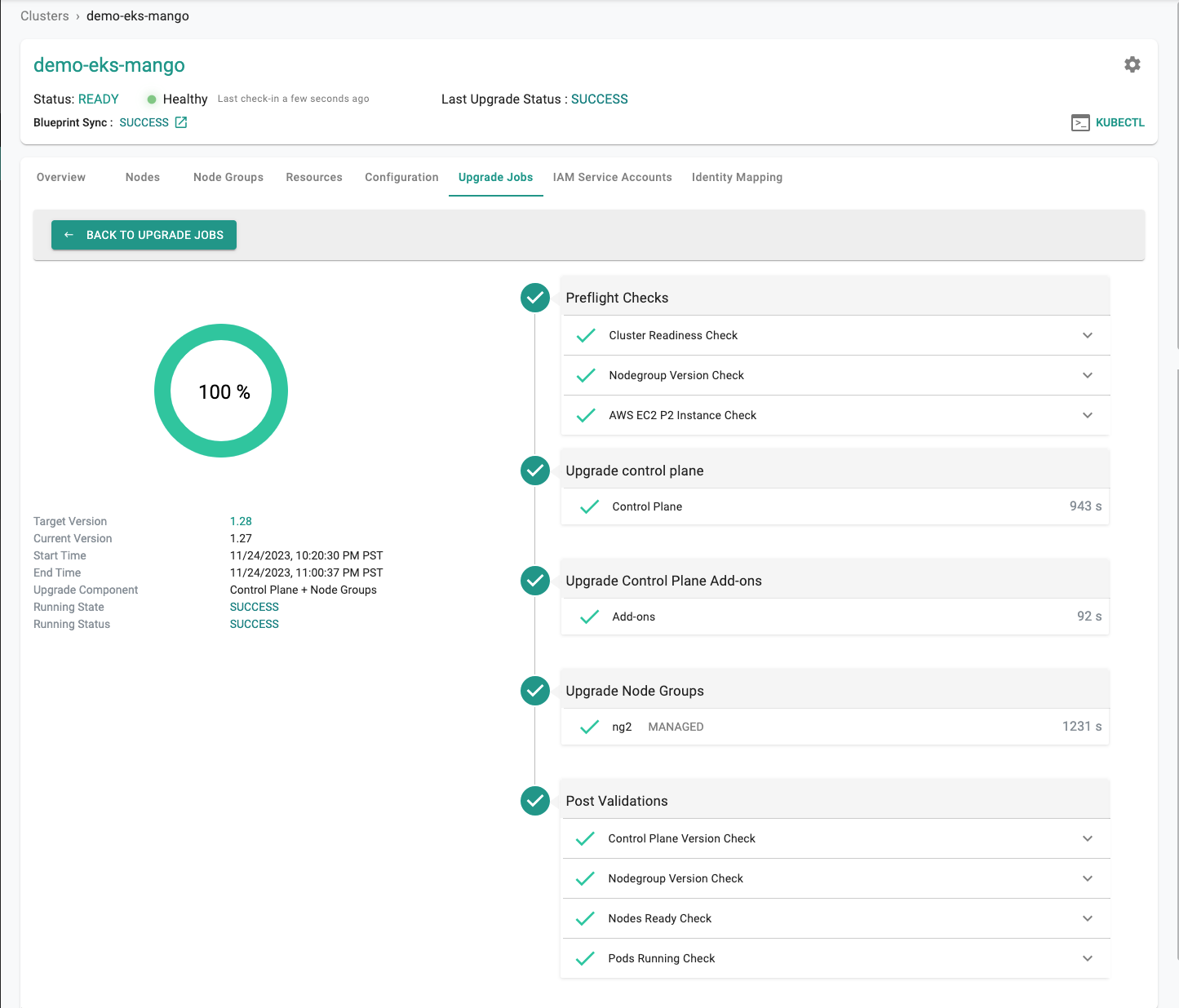Click the Upgrade Node Groups section header
Viewport: 1179px width, 1008px height.
(x=835, y=691)
